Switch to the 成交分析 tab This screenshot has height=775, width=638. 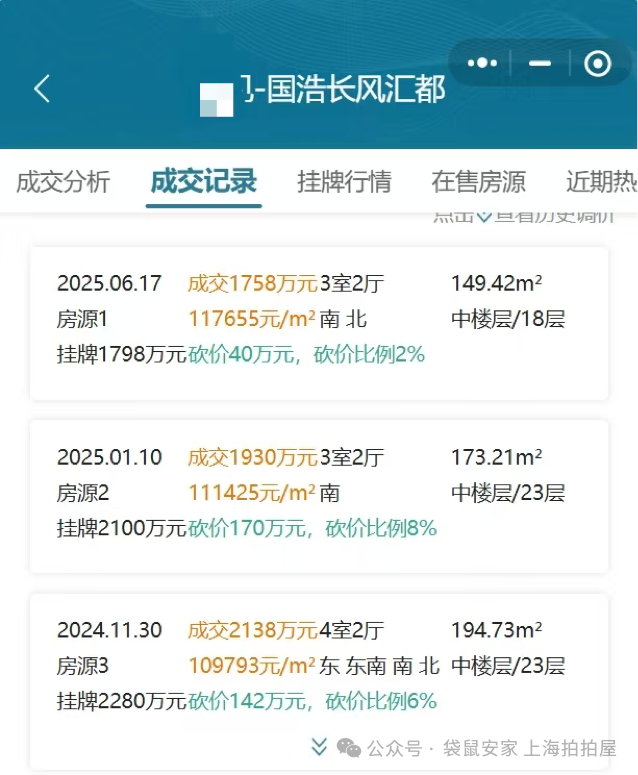click(63, 181)
